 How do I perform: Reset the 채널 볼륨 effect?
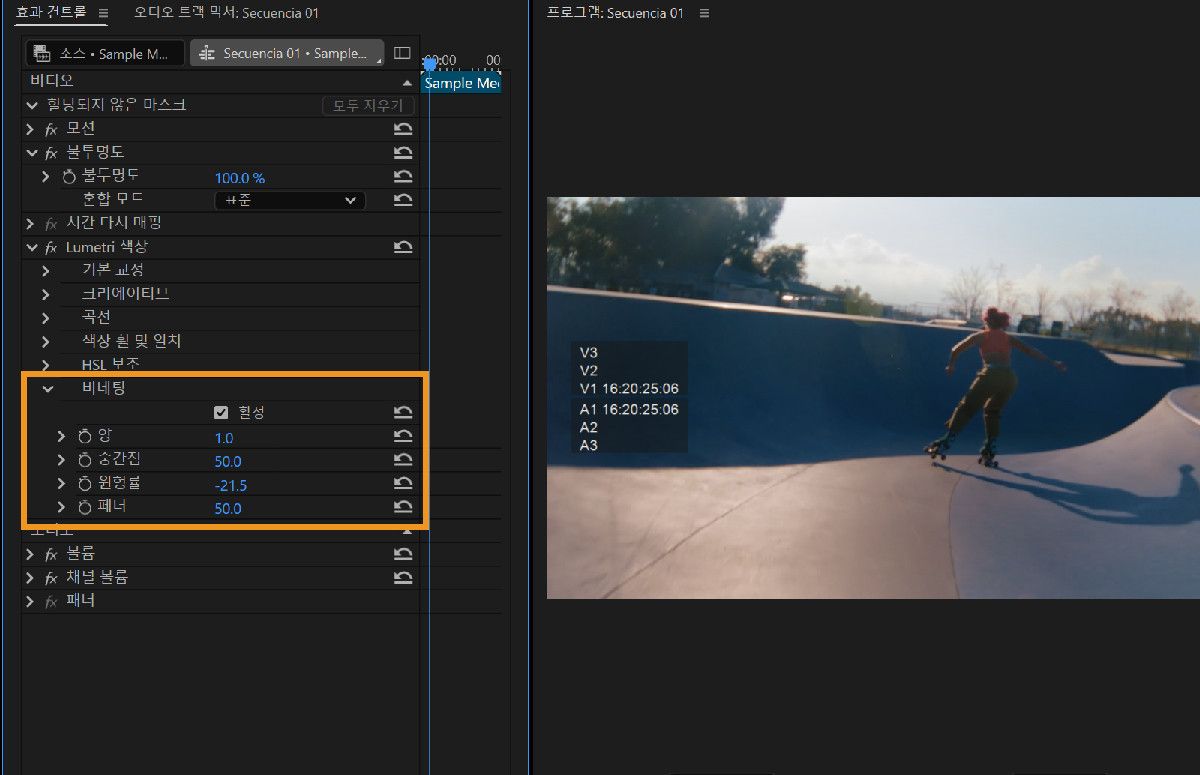pyautogui.click(x=403, y=578)
